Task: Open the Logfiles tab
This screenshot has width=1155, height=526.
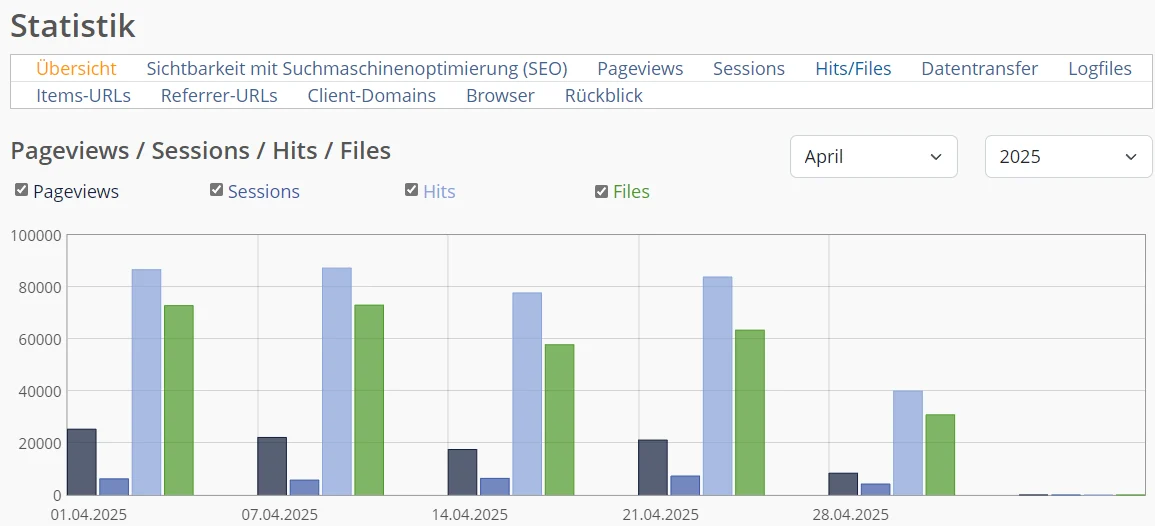Action: [1100, 69]
